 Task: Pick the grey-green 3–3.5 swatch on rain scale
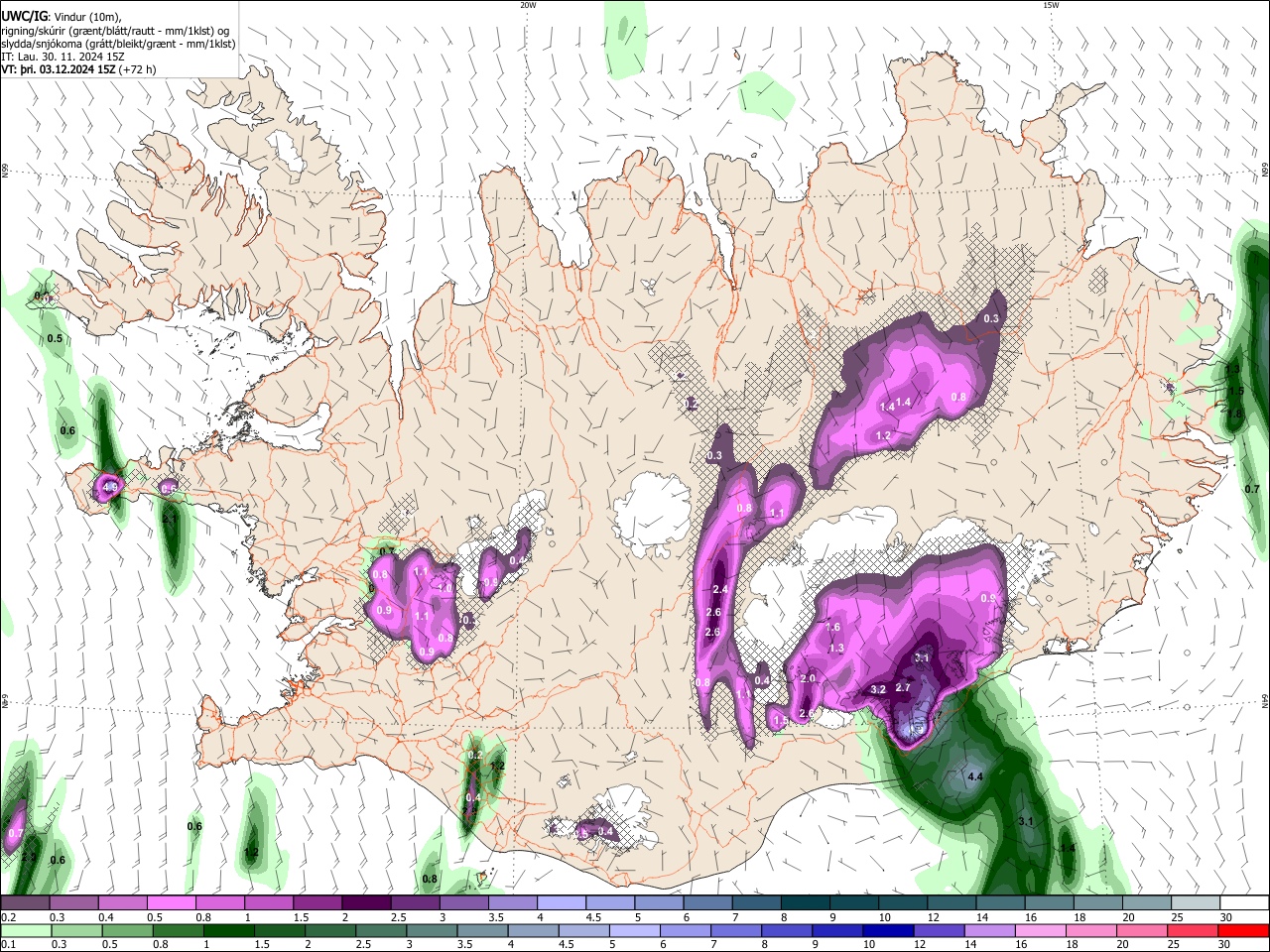(x=431, y=930)
